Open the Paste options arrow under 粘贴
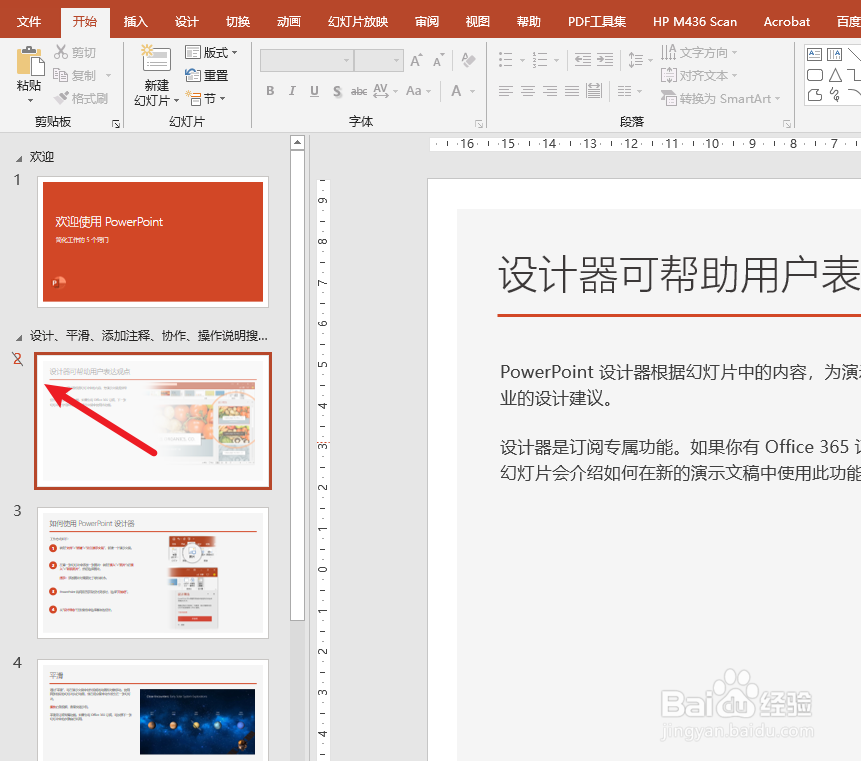This screenshot has height=761, width=861. 30,100
